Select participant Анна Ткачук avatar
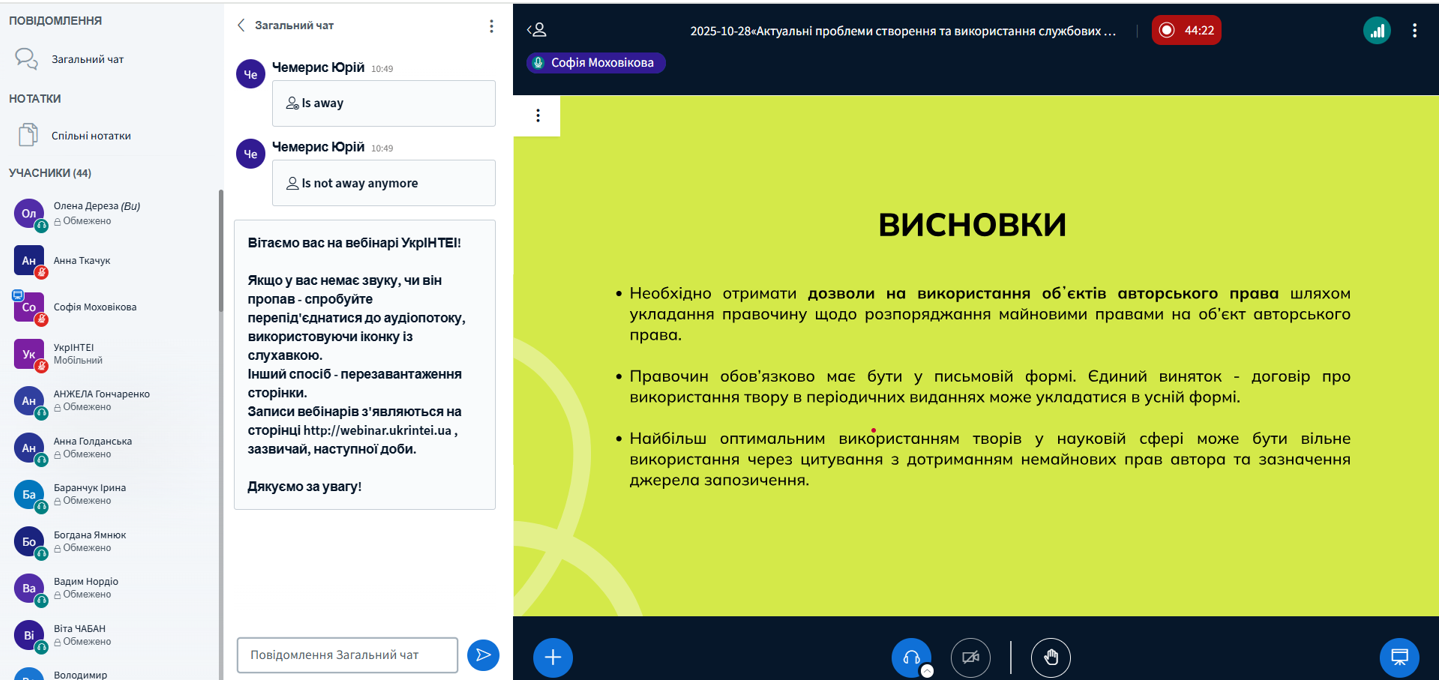This screenshot has width=1441, height=680. (x=29, y=260)
